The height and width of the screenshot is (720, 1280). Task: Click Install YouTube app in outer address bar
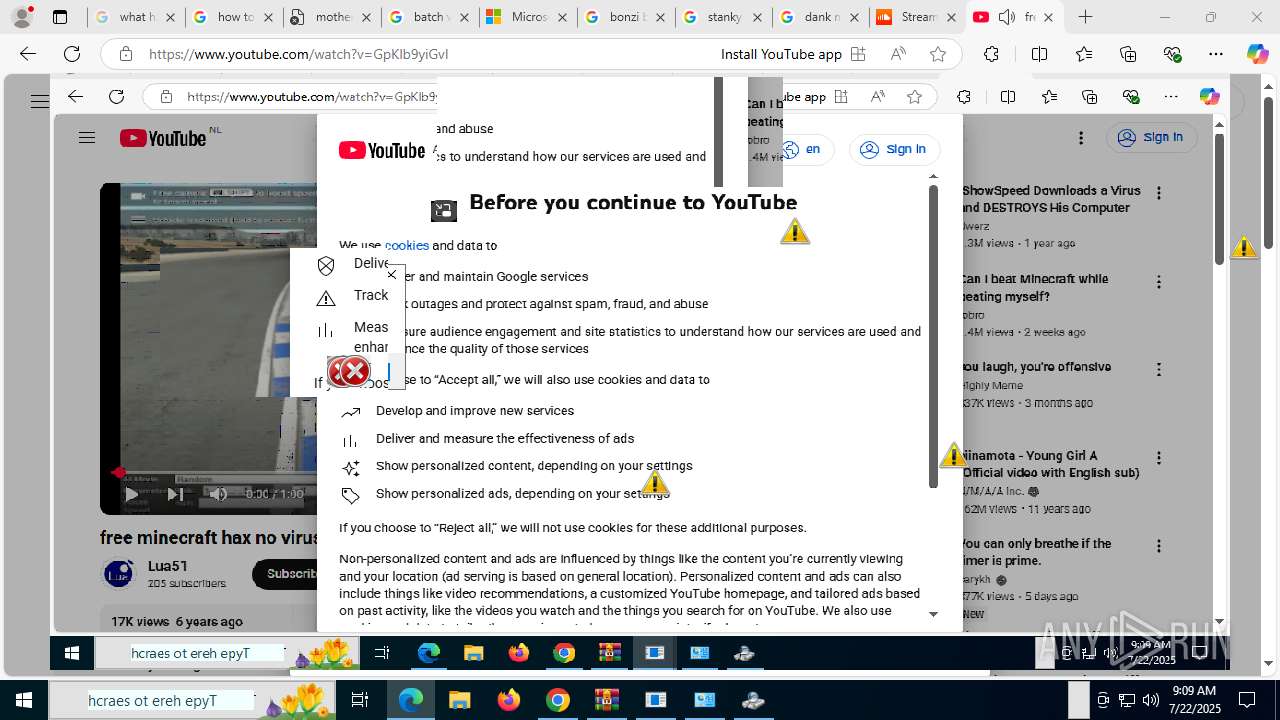[x=781, y=54]
